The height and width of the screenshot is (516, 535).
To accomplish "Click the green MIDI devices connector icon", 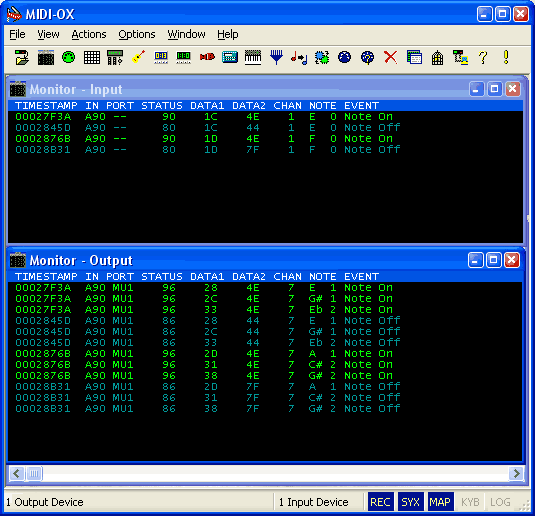I will click(x=69, y=57).
